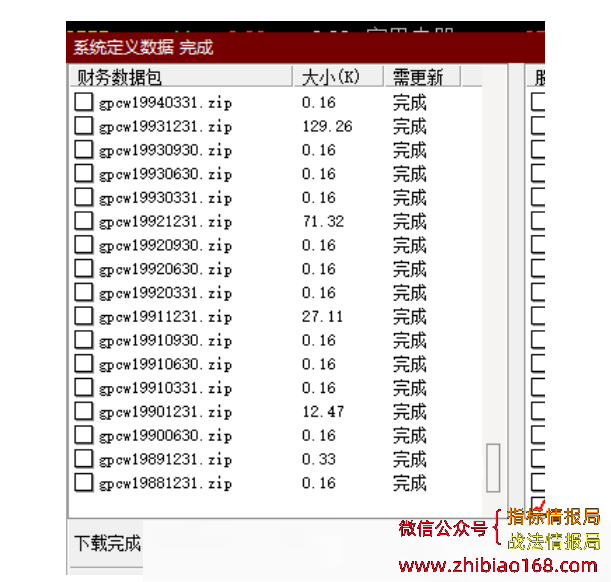Select the file name gpcw19930331.zip
The image size is (611, 582).
pyautogui.click(x=166, y=198)
